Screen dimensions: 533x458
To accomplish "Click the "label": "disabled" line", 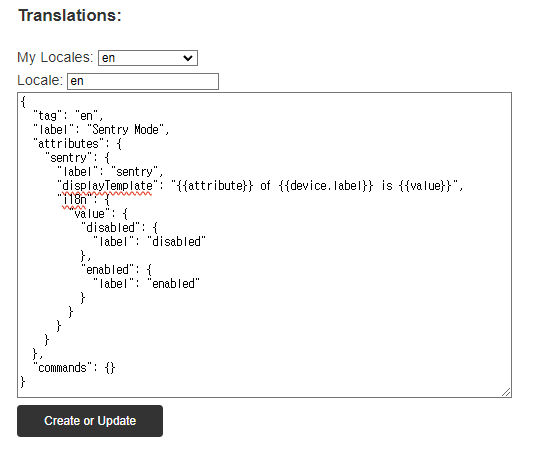I will coord(150,242).
